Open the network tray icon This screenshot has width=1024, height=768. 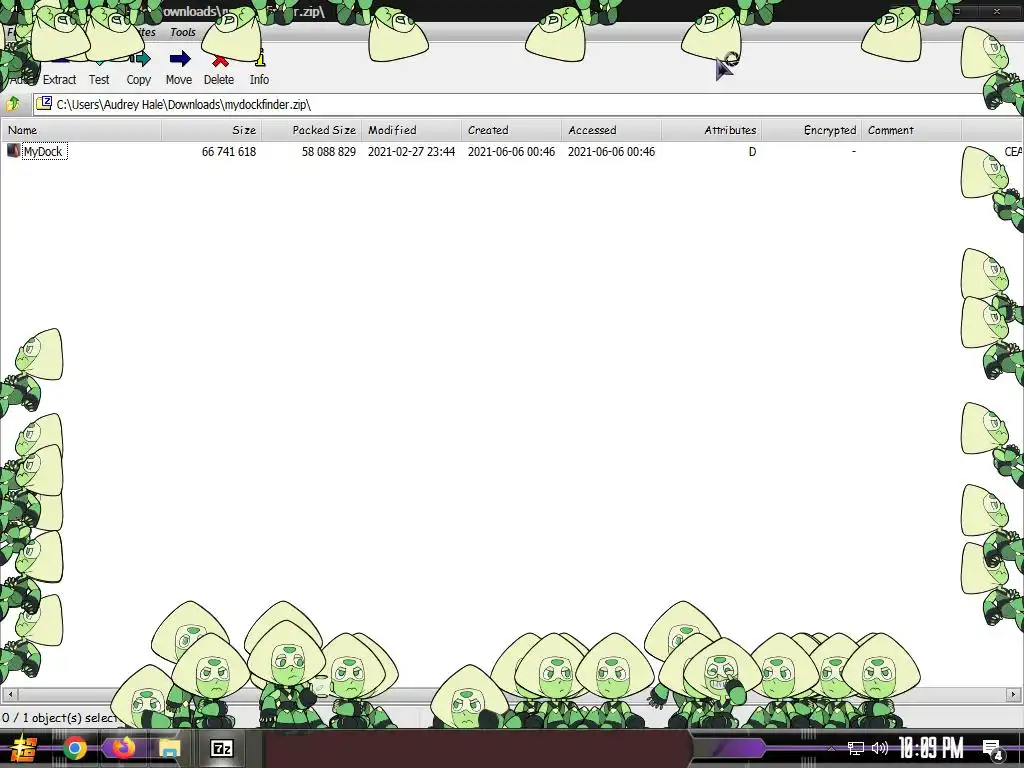point(856,748)
